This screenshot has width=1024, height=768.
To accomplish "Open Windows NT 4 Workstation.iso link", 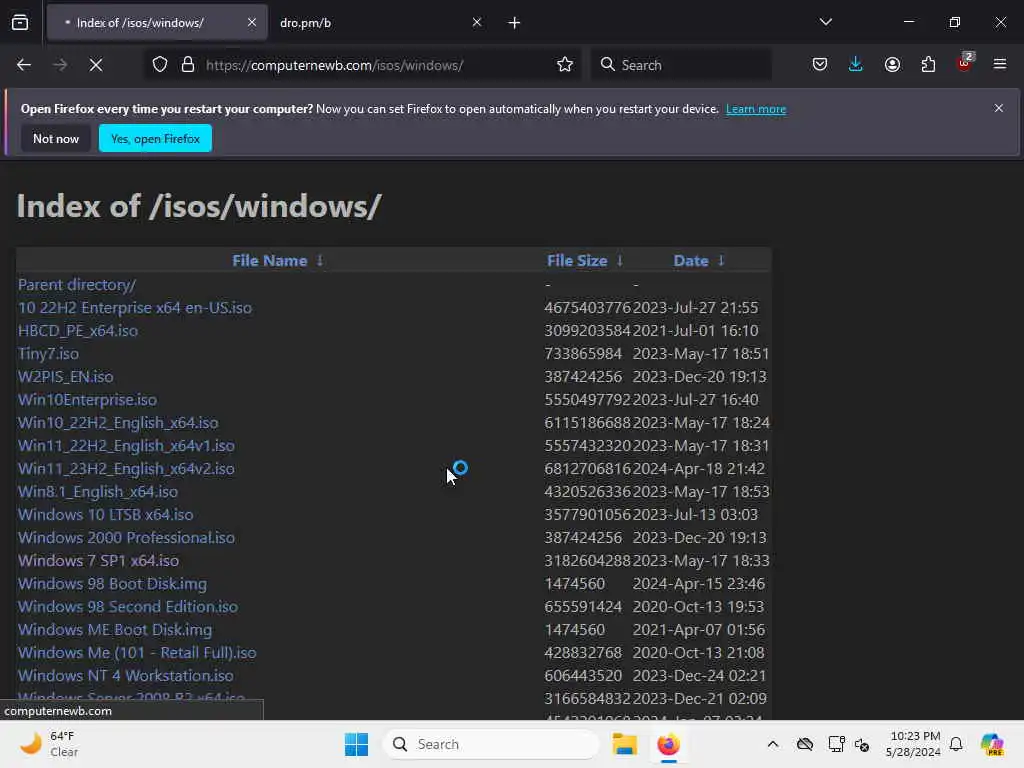I will [125, 675].
